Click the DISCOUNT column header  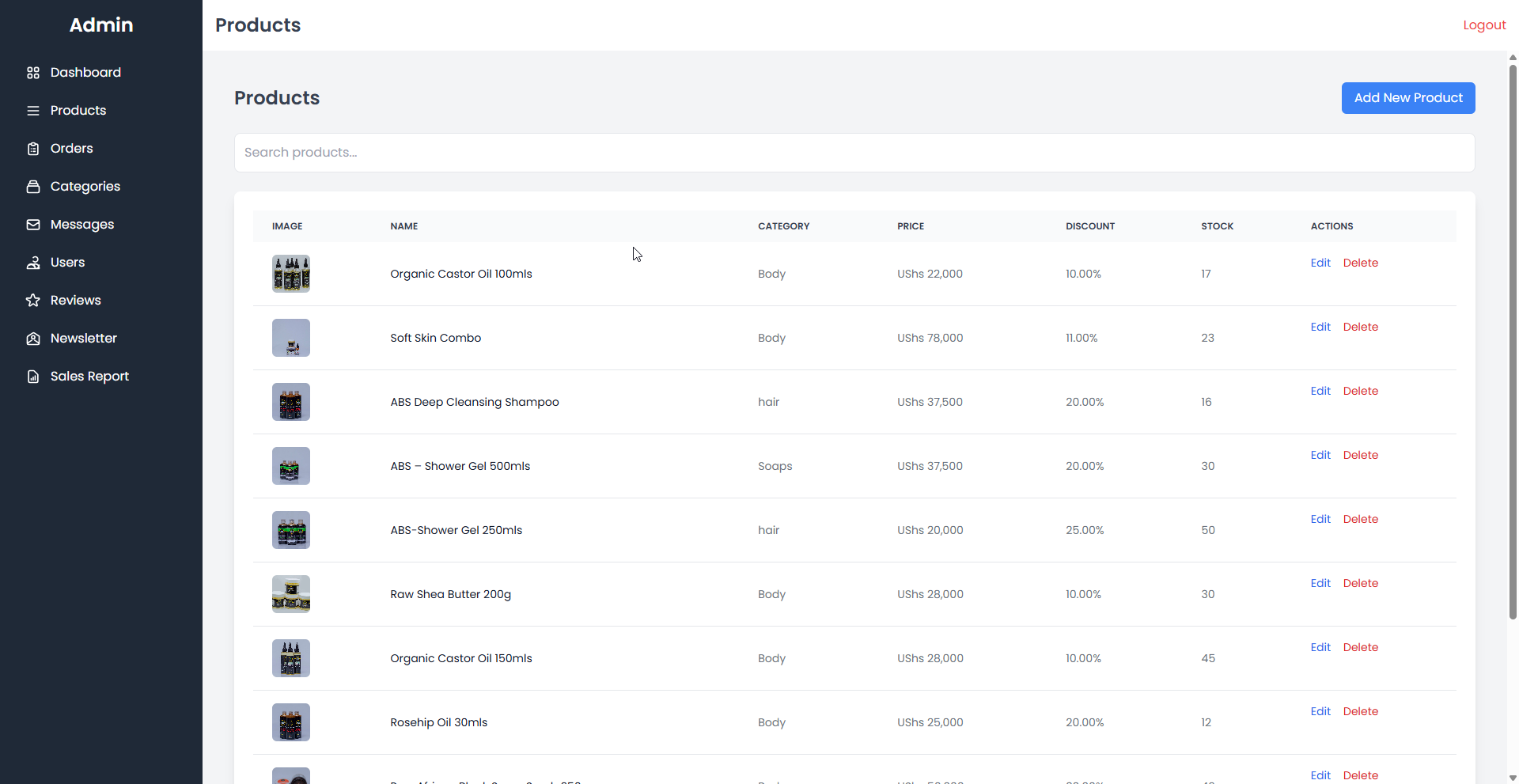1090,226
